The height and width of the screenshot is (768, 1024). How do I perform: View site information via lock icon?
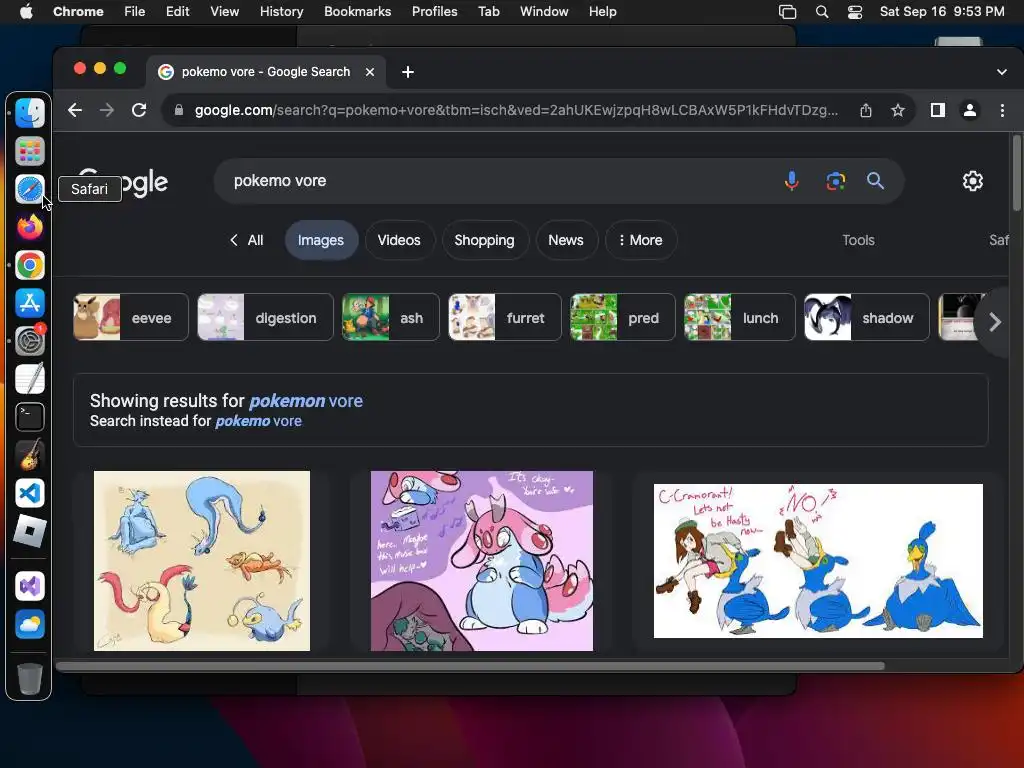(x=178, y=110)
